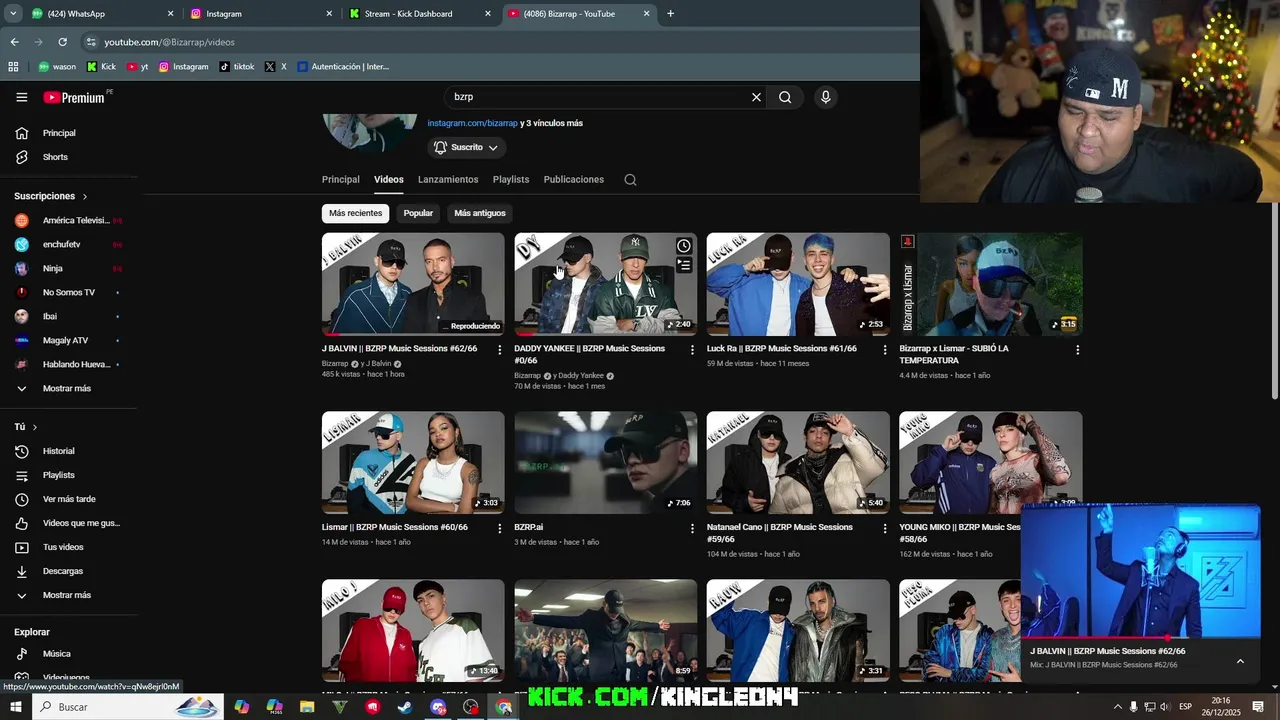Open File Explorer from the taskbar
Viewport: 1280px width, 720px height.
[307, 707]
